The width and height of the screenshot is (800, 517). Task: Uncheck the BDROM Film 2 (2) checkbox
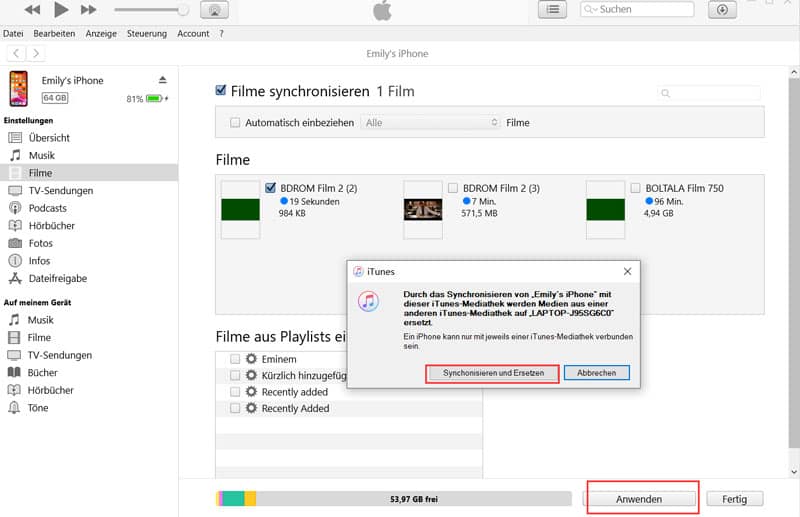270,188
